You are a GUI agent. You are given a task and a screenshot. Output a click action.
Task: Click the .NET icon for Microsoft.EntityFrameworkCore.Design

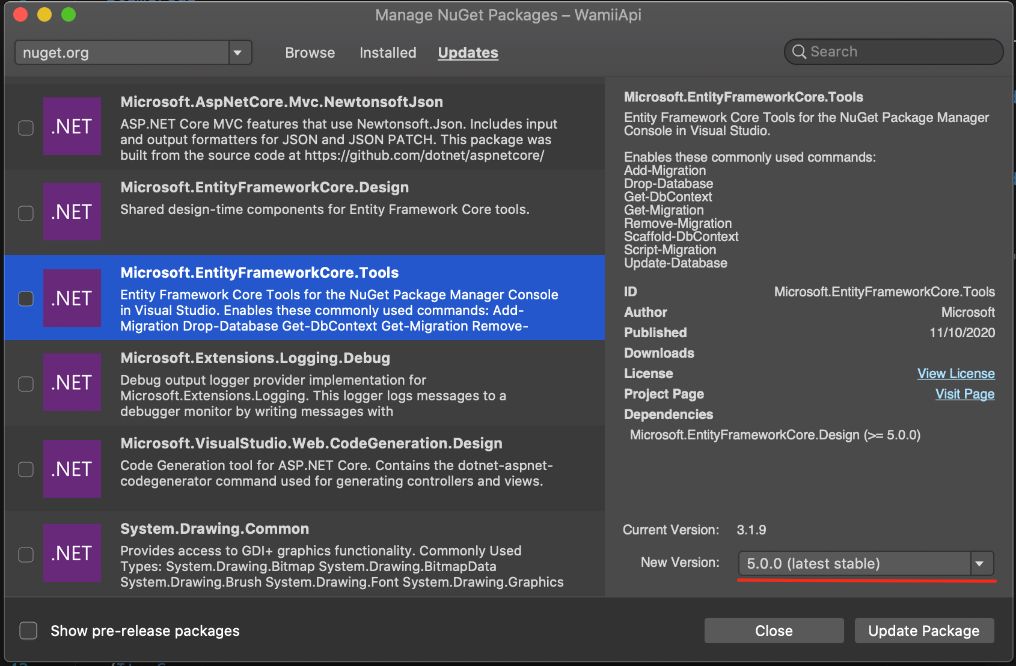click(x=72, y=212)
